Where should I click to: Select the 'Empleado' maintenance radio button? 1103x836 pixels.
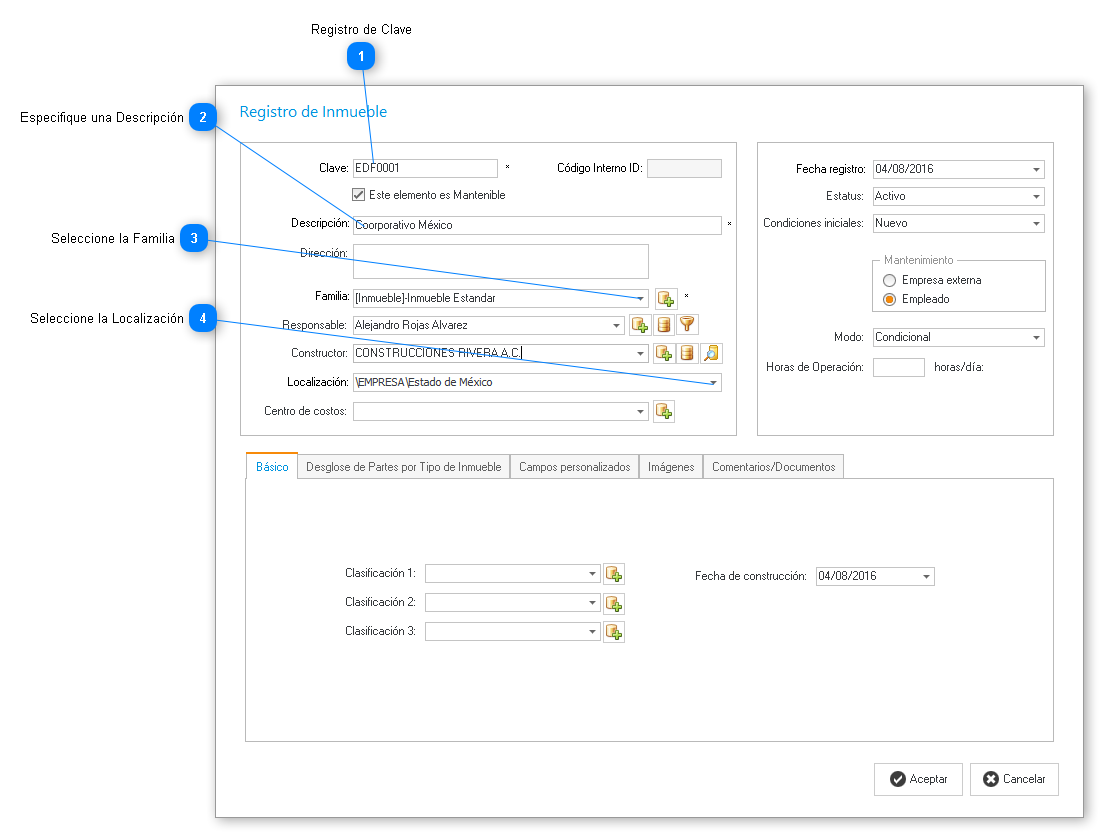coord(889,299)
